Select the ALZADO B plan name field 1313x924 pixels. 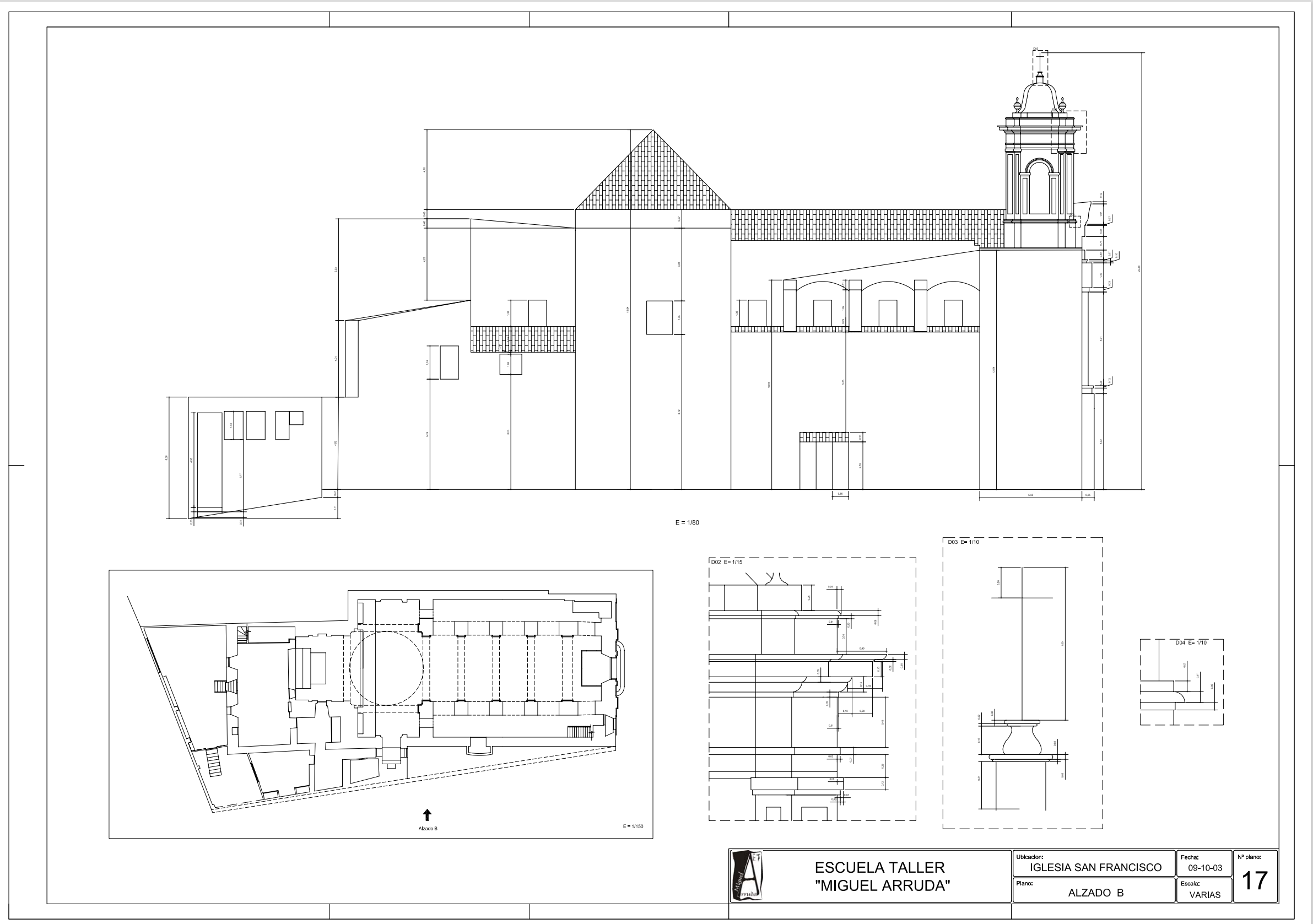(1095, 893)
